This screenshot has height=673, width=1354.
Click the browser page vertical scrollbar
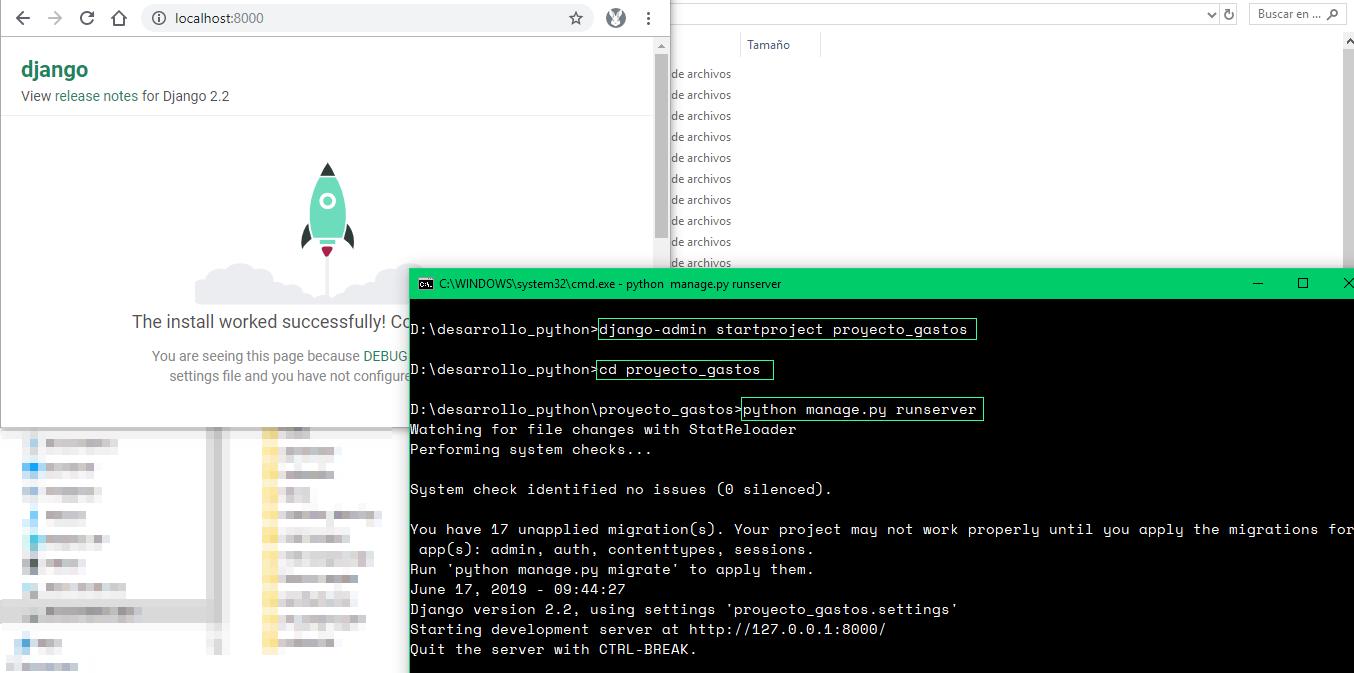pos(661,145)
